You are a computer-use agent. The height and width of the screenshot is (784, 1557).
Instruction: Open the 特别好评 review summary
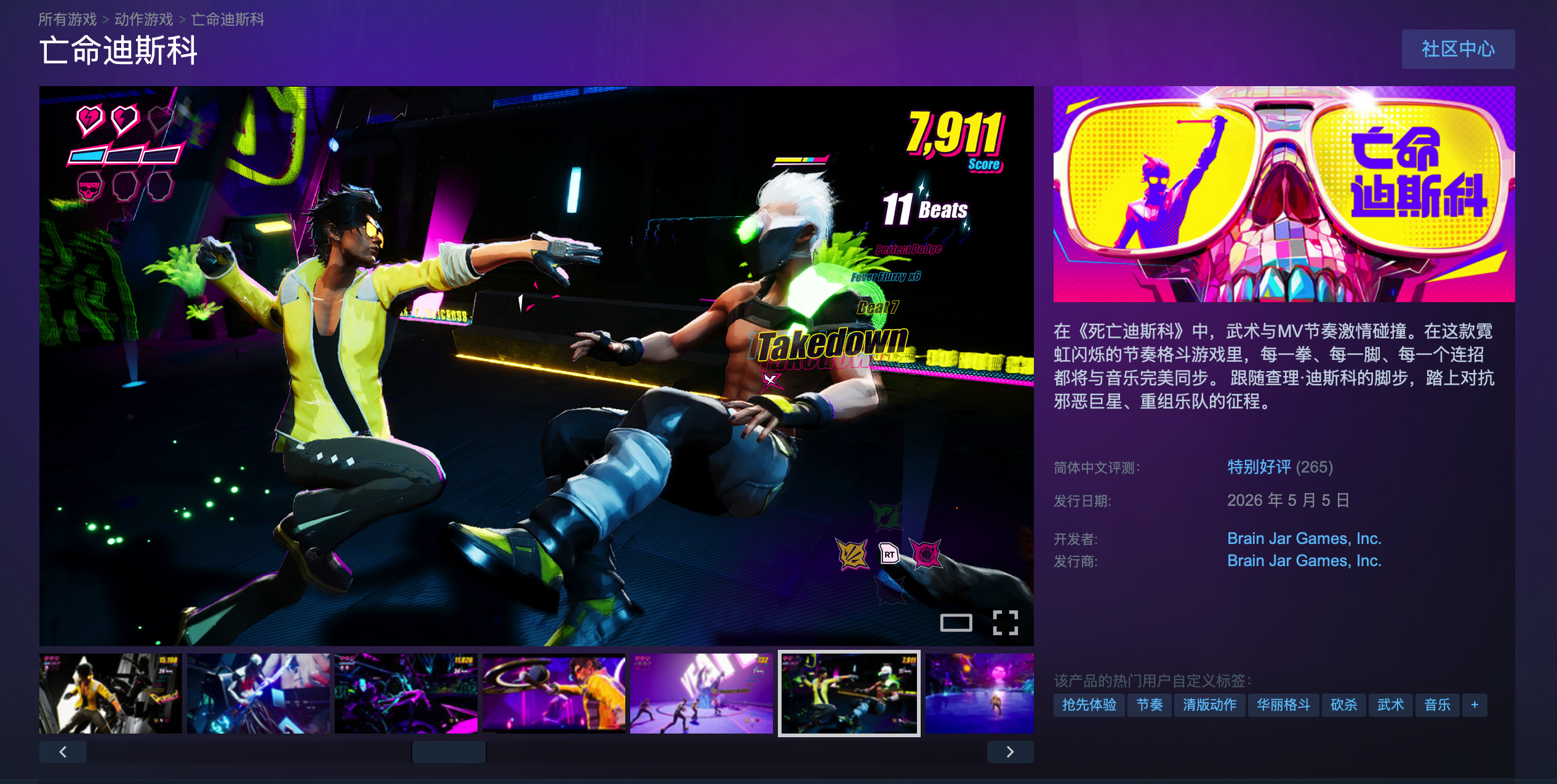coord(1259,467)
